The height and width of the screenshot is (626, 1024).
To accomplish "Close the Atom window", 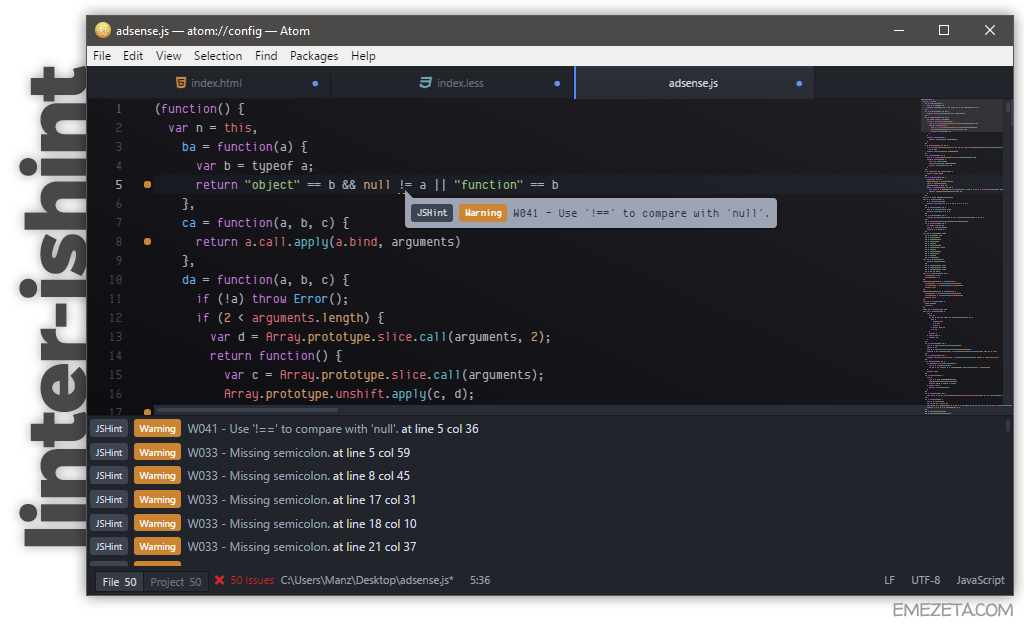I will point(990,30).
